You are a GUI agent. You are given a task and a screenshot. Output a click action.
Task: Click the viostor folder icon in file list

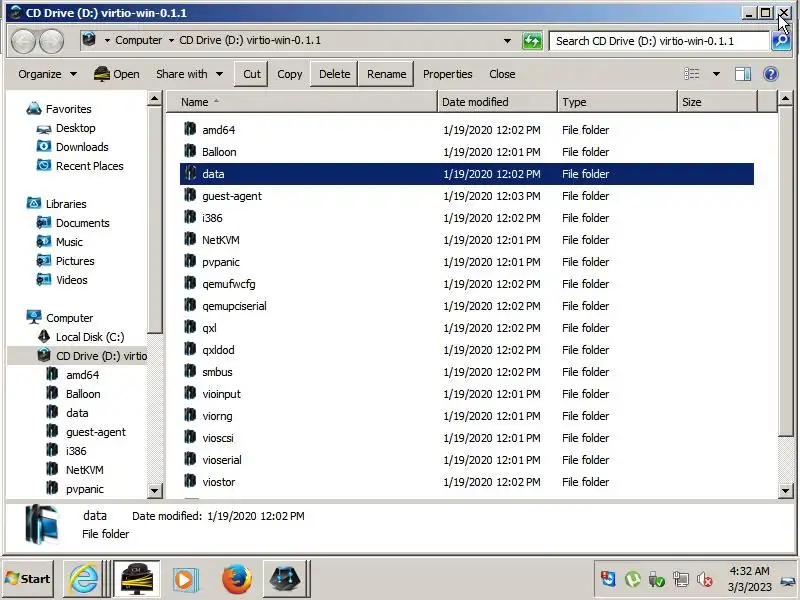pyautogui.click(x=190, y=481)
